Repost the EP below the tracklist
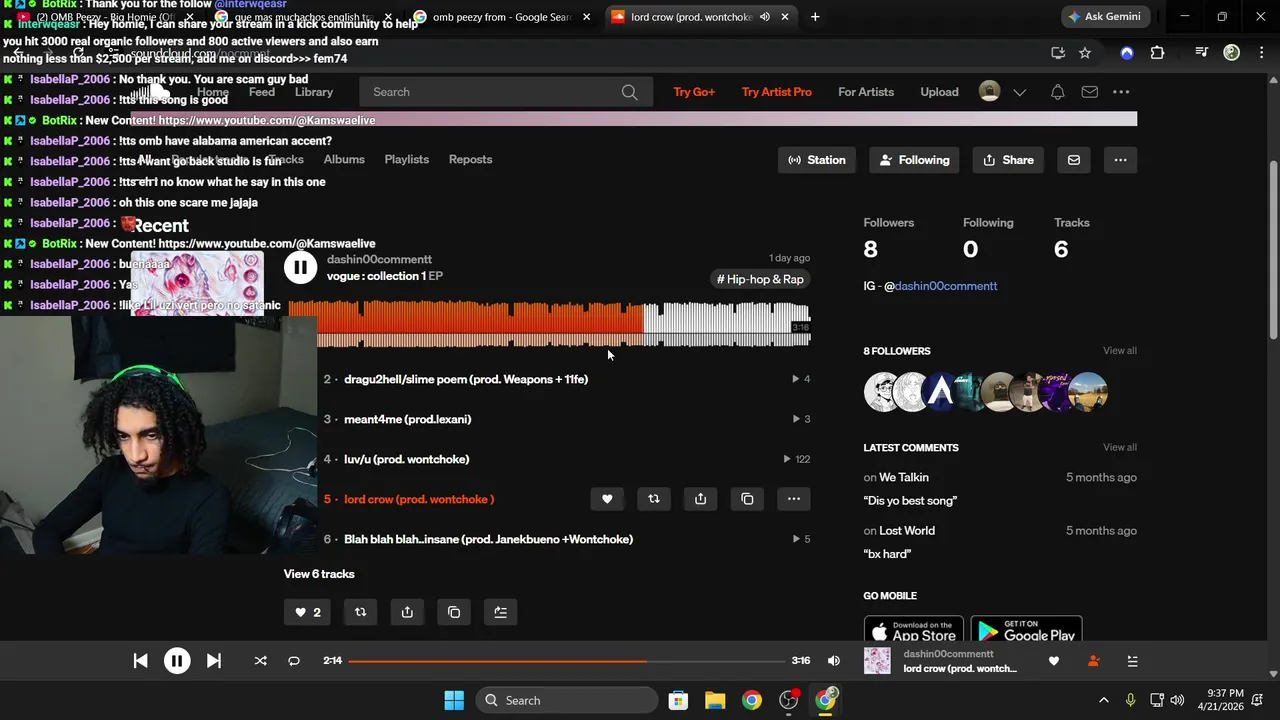The height and width of the screenshot is (720, 1280). coord(360,612)
